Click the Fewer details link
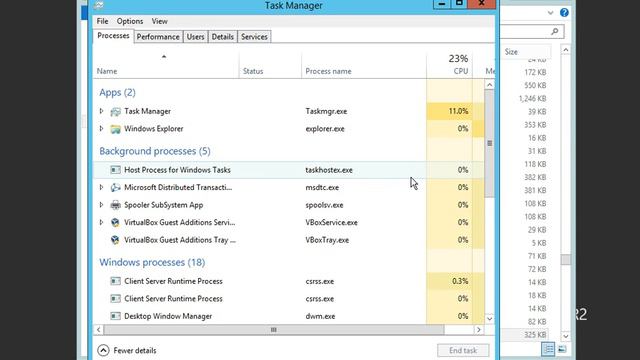The height and width of the screenshot is (360, 640). click(135, 351)
